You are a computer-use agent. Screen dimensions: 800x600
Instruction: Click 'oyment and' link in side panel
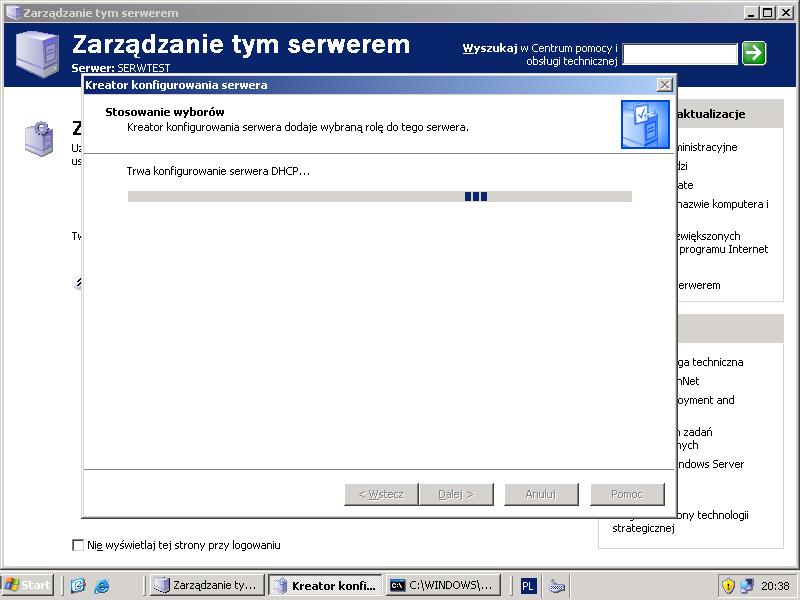(x=706, y=400)
